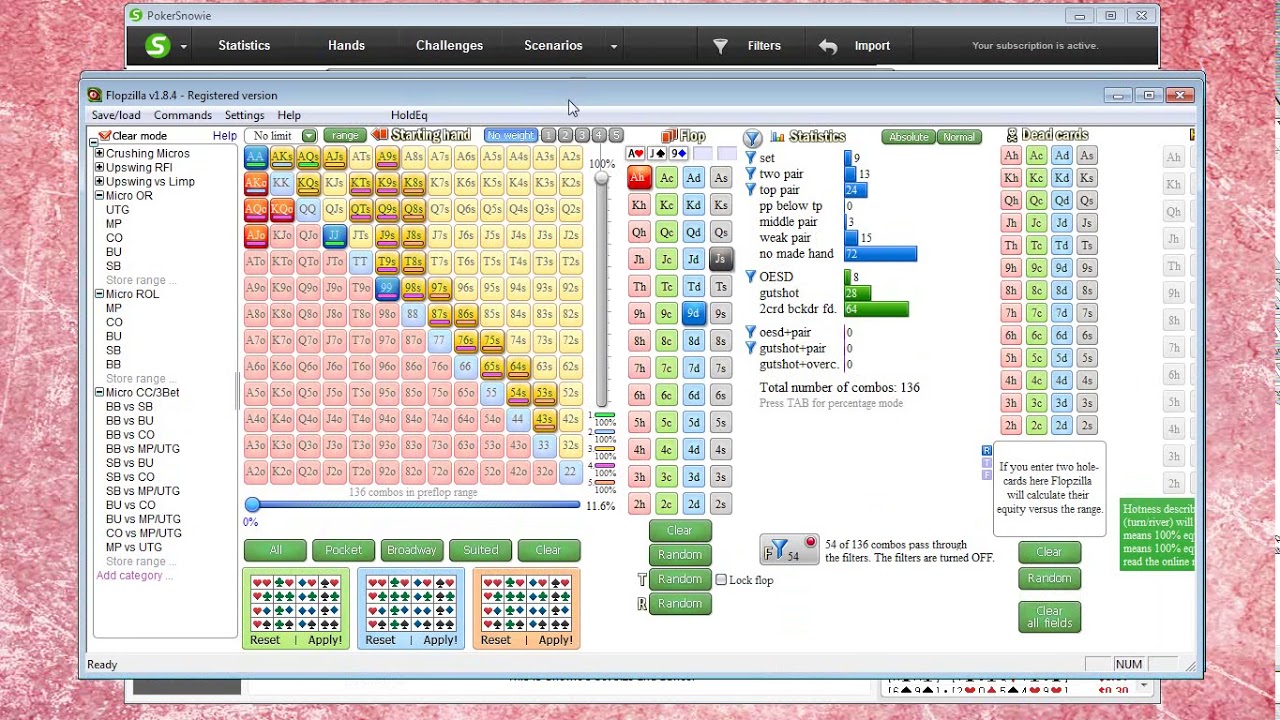Click the filter on/off button showing 54
The image size is (1280, 720).
tap(790, 550)
